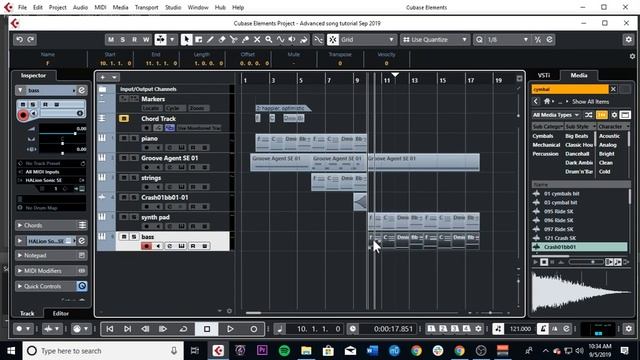Switch to the Media tab

tap(579, 76)
